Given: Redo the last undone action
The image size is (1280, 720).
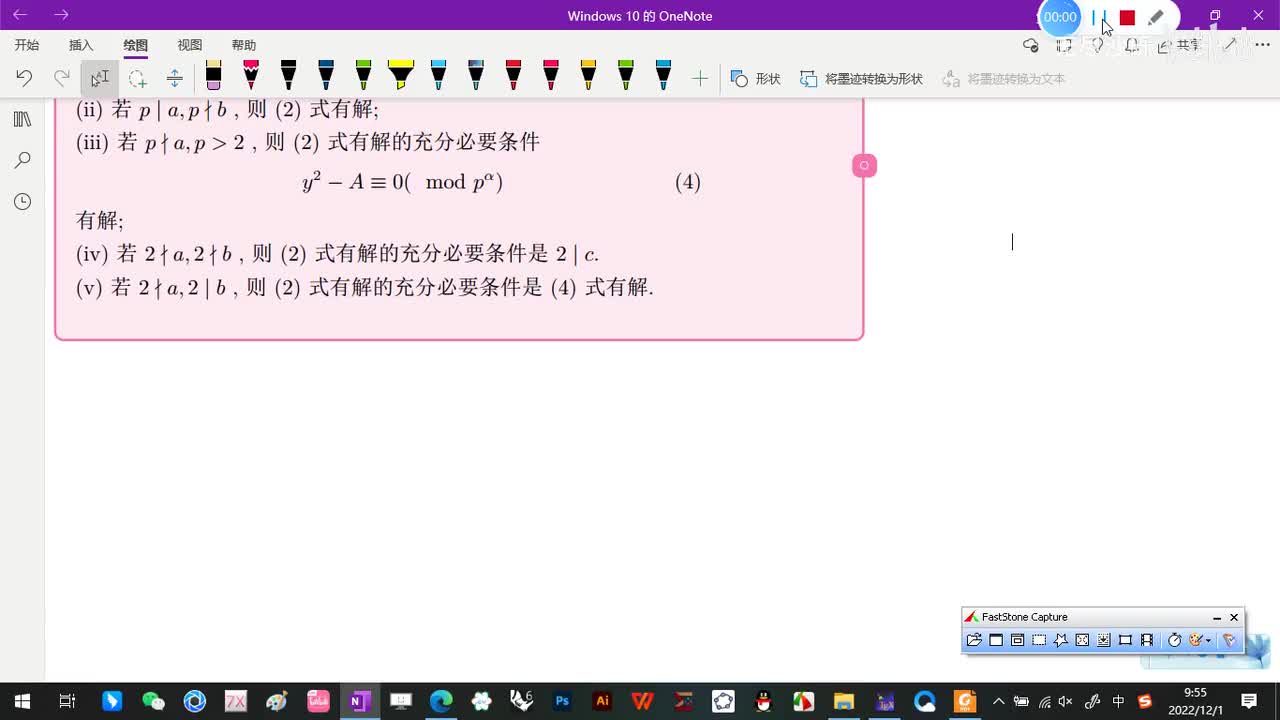Looking at the screenshot, I should 62,78.
